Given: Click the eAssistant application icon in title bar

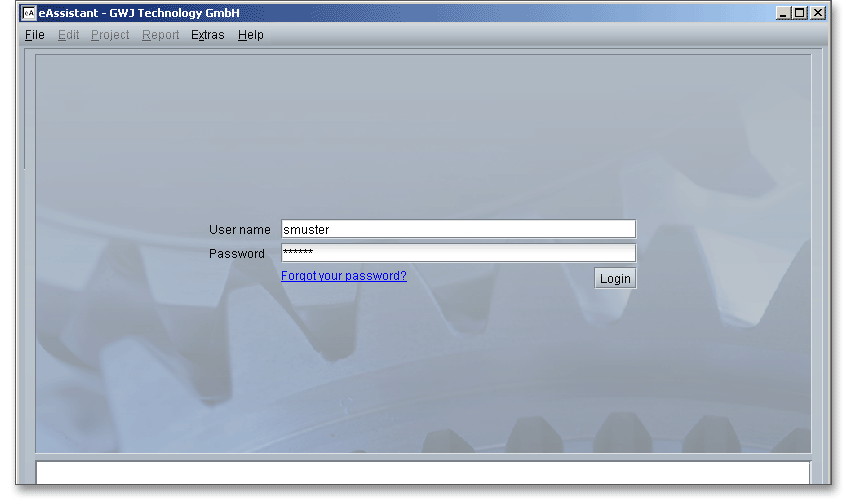Looking at the screenshot, I should (x=29, y=14).
